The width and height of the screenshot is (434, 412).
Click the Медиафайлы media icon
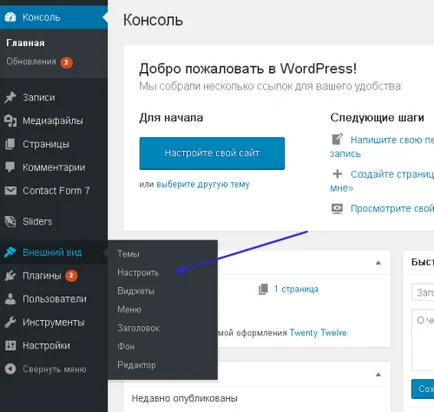pos(10,121)
